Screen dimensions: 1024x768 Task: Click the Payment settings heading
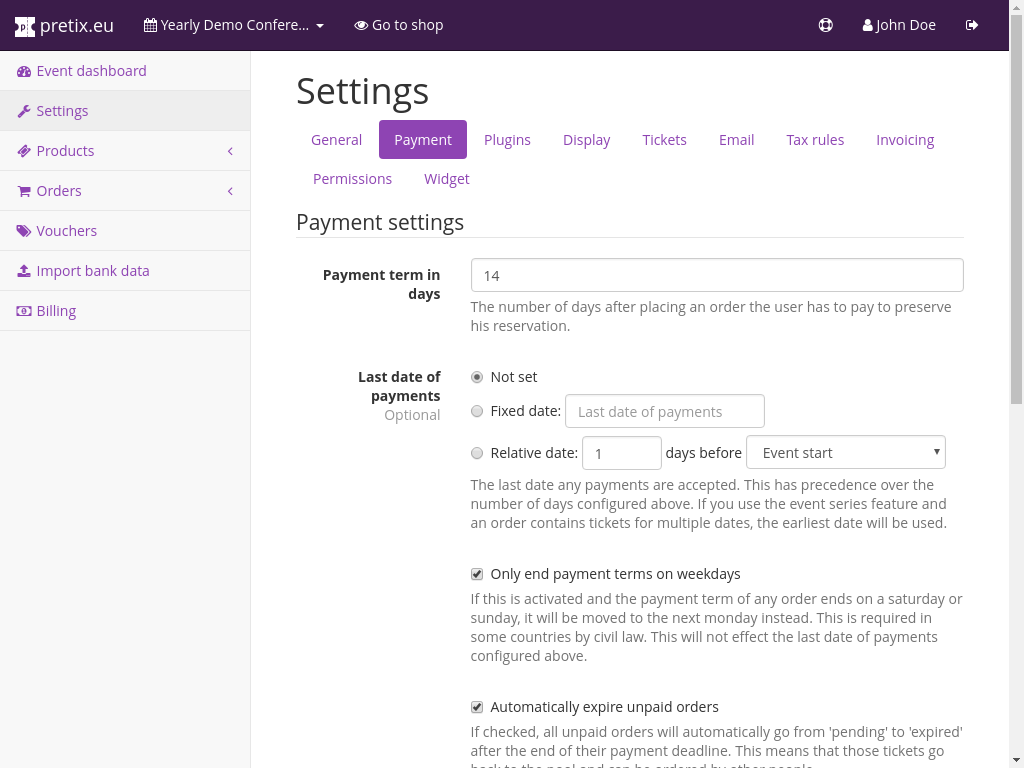pyautogui.click(x=380, y=222)
